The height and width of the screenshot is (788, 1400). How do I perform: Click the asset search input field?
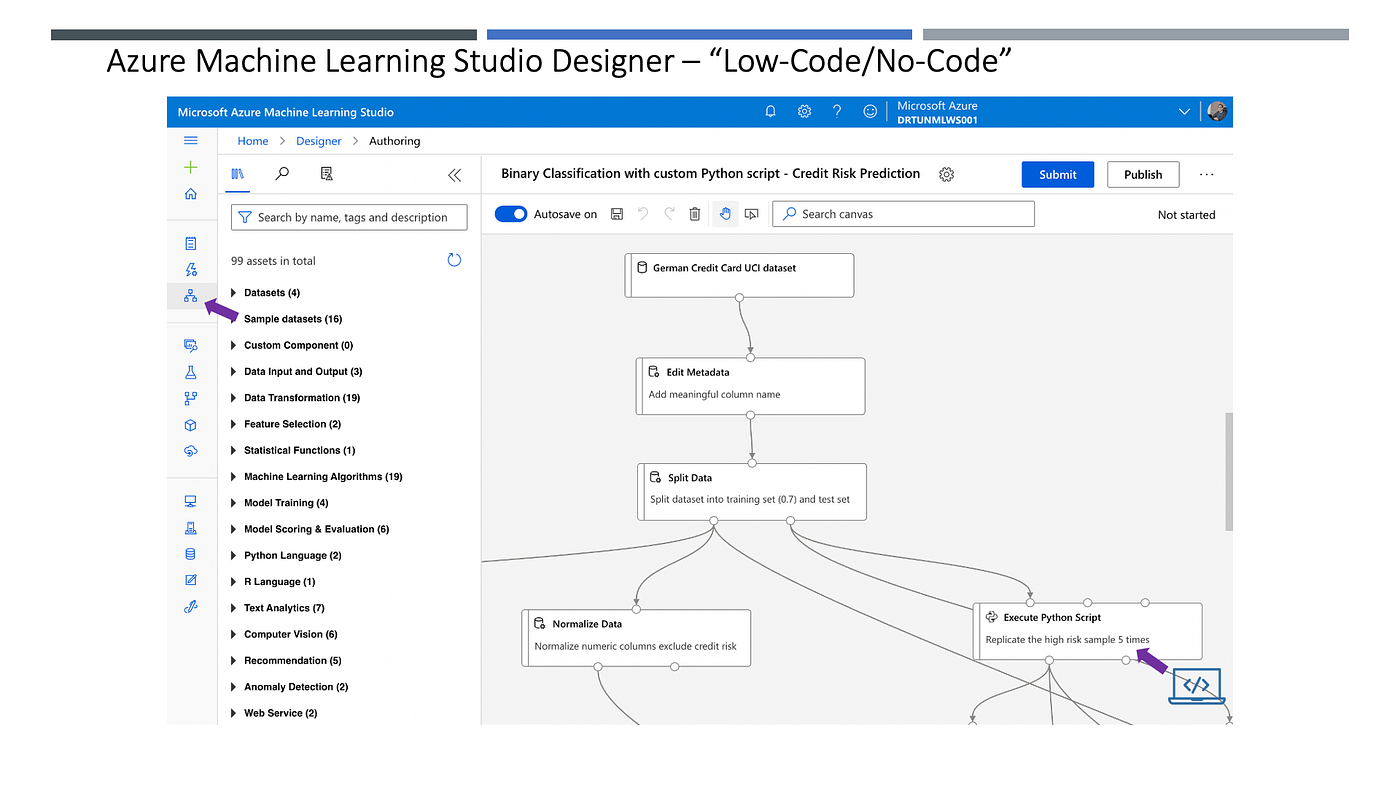click(x=349, y=217)
